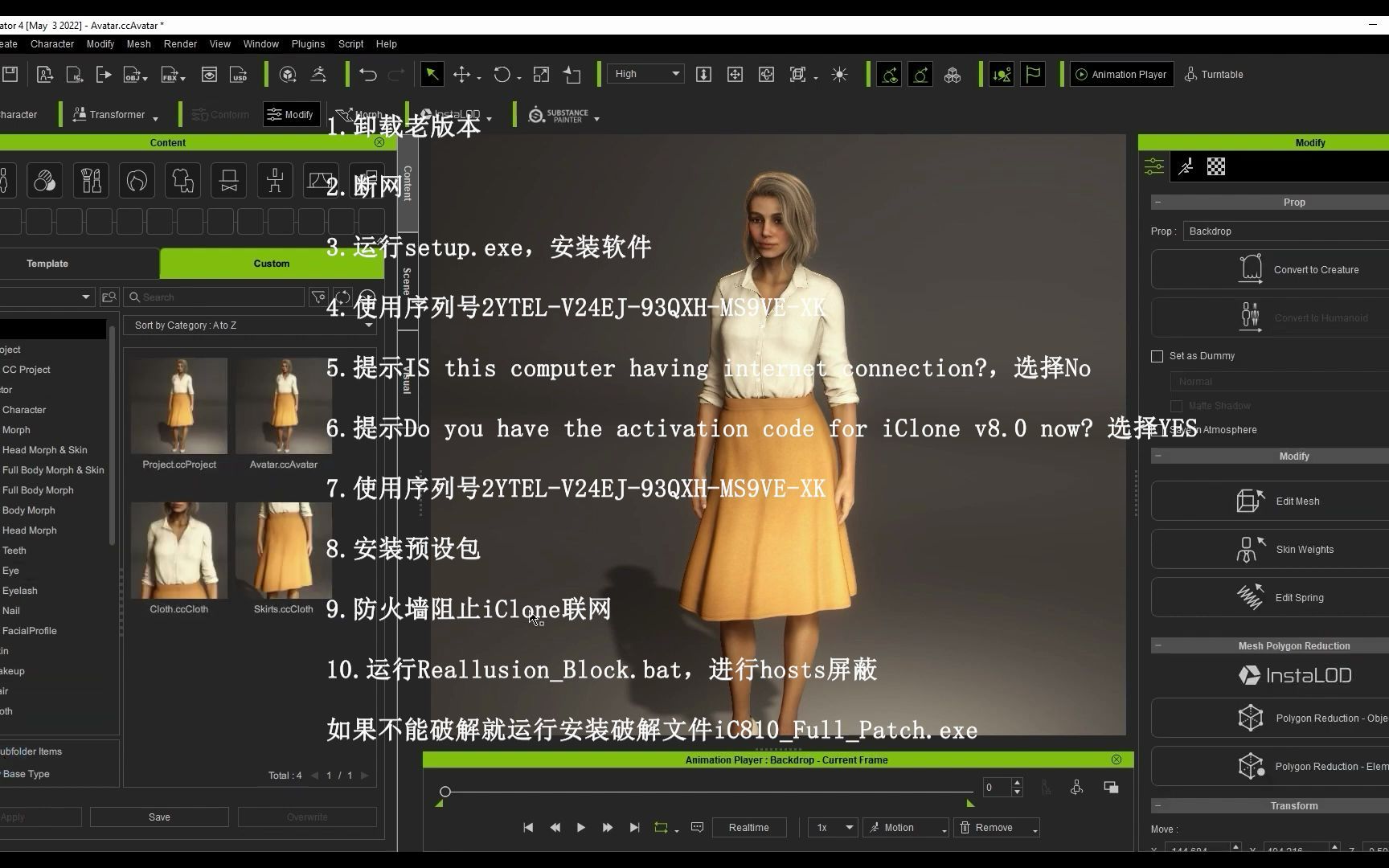The width and height of the screenshot is (1389, 868).
Task: Select the Rotate tool icon
Action: click(502, 74)
